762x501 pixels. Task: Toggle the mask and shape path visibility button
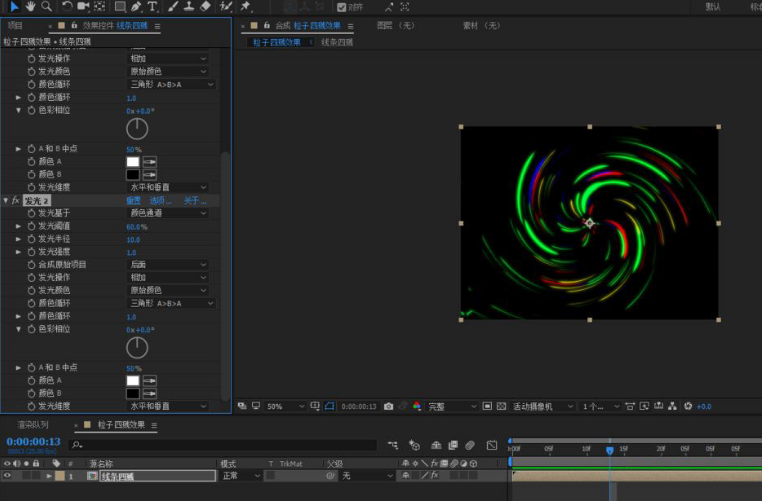point(329,406)
